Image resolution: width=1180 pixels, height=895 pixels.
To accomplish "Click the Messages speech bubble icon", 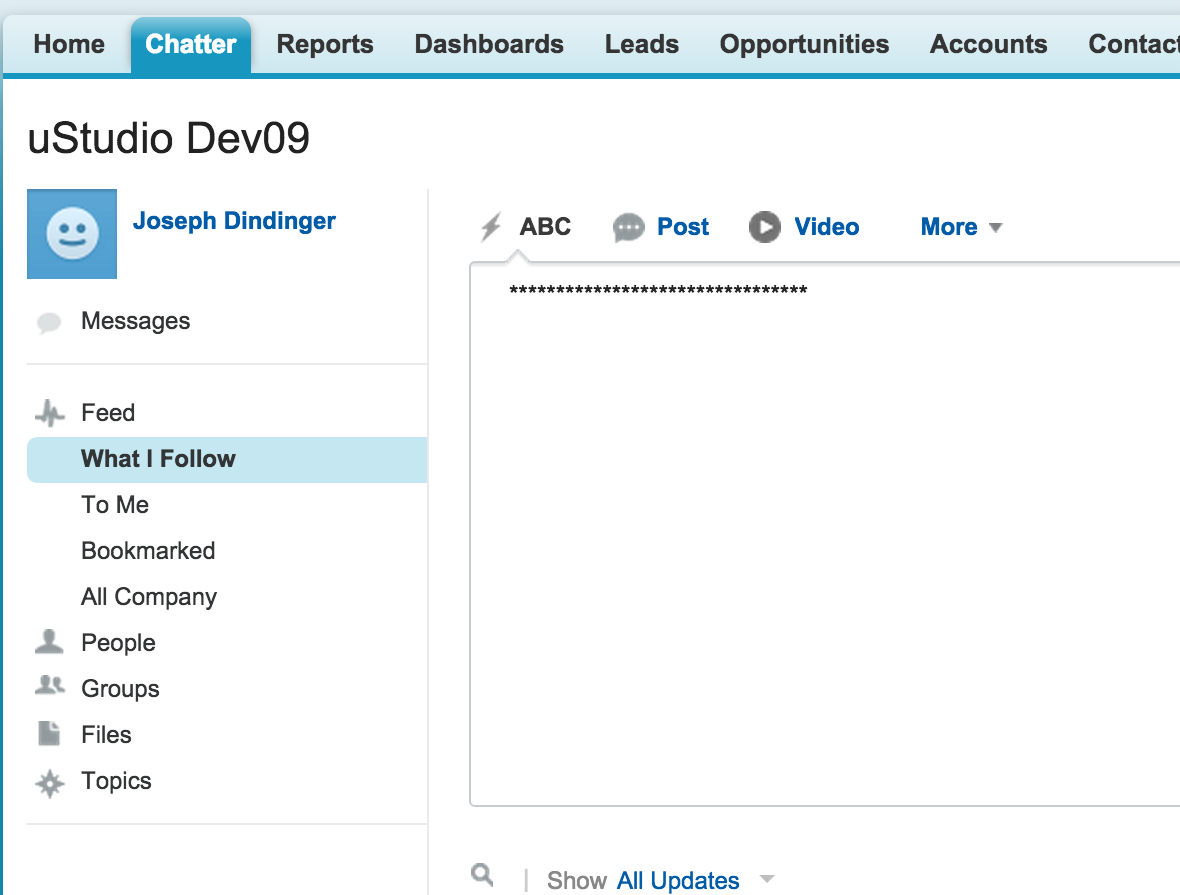I will click(x=49, y=323).
